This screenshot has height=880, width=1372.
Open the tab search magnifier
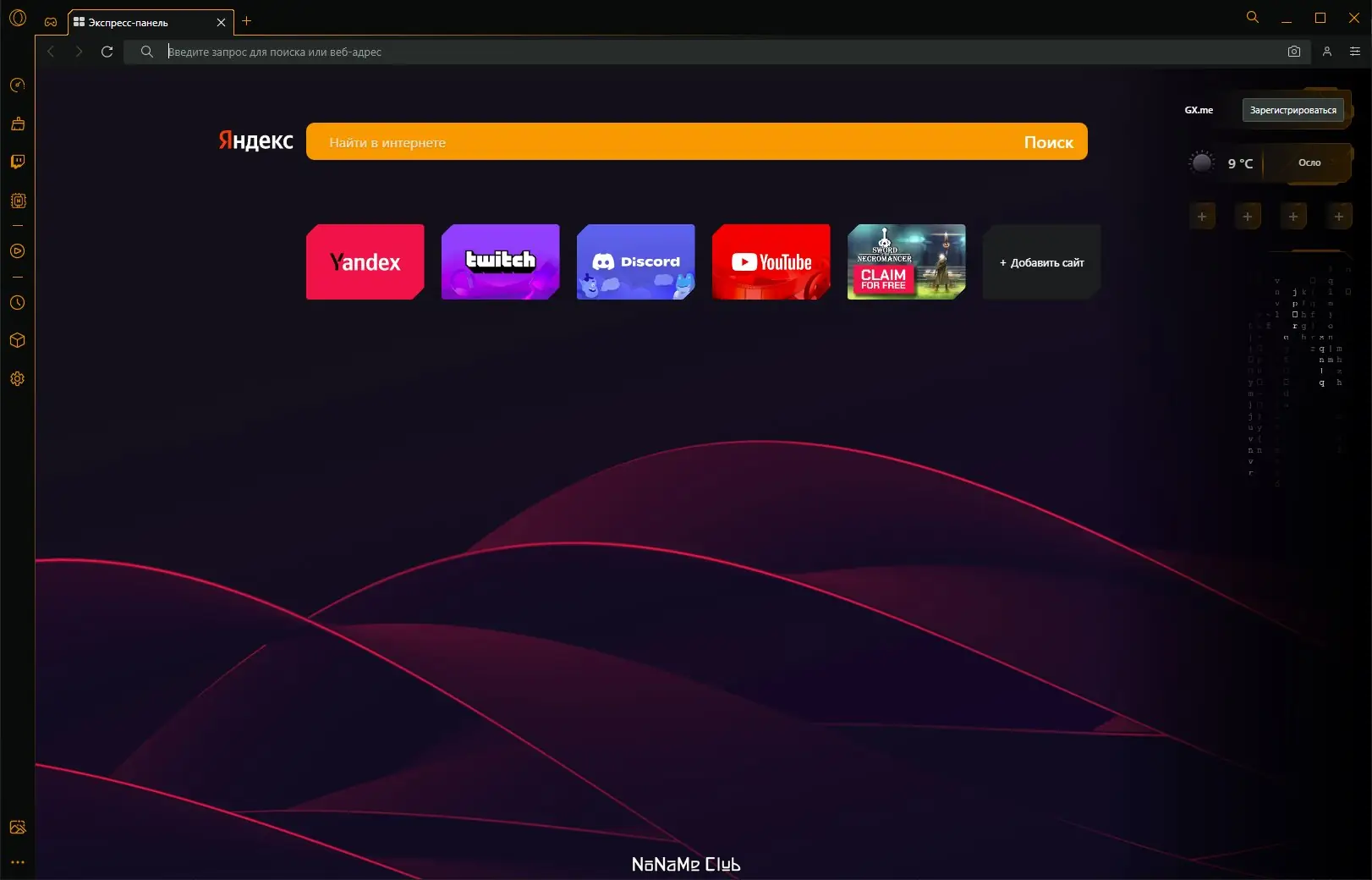pos(1253,17)
